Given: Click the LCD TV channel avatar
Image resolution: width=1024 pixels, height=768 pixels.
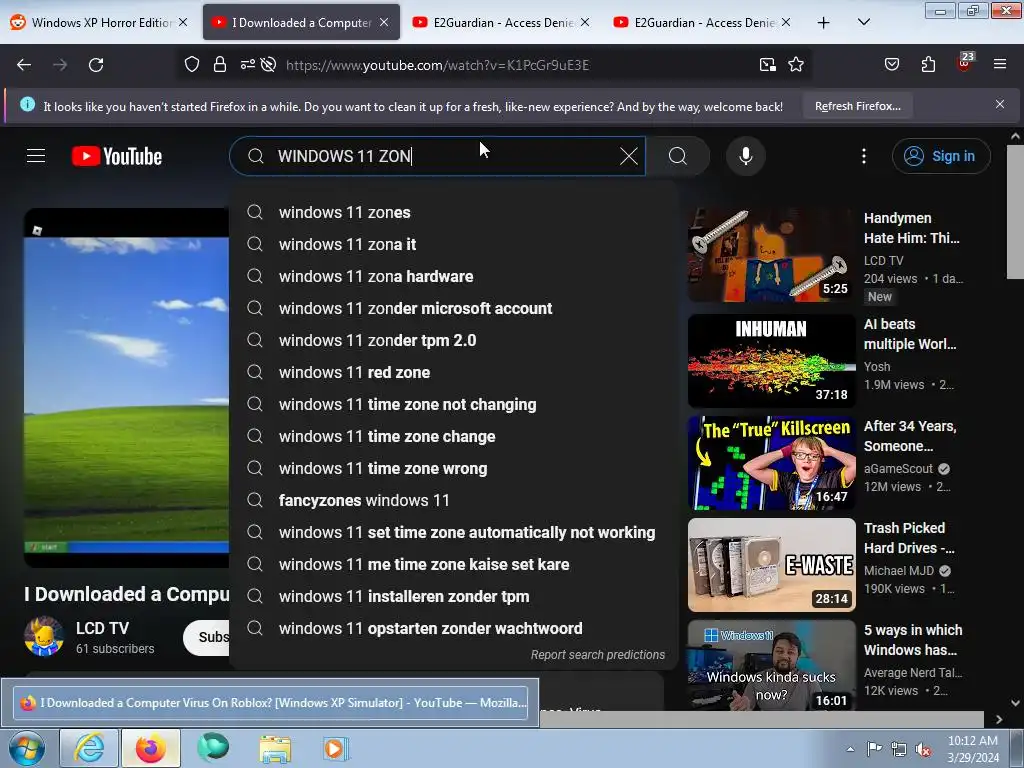Looking at the screenshot, I should pos(44,636).
